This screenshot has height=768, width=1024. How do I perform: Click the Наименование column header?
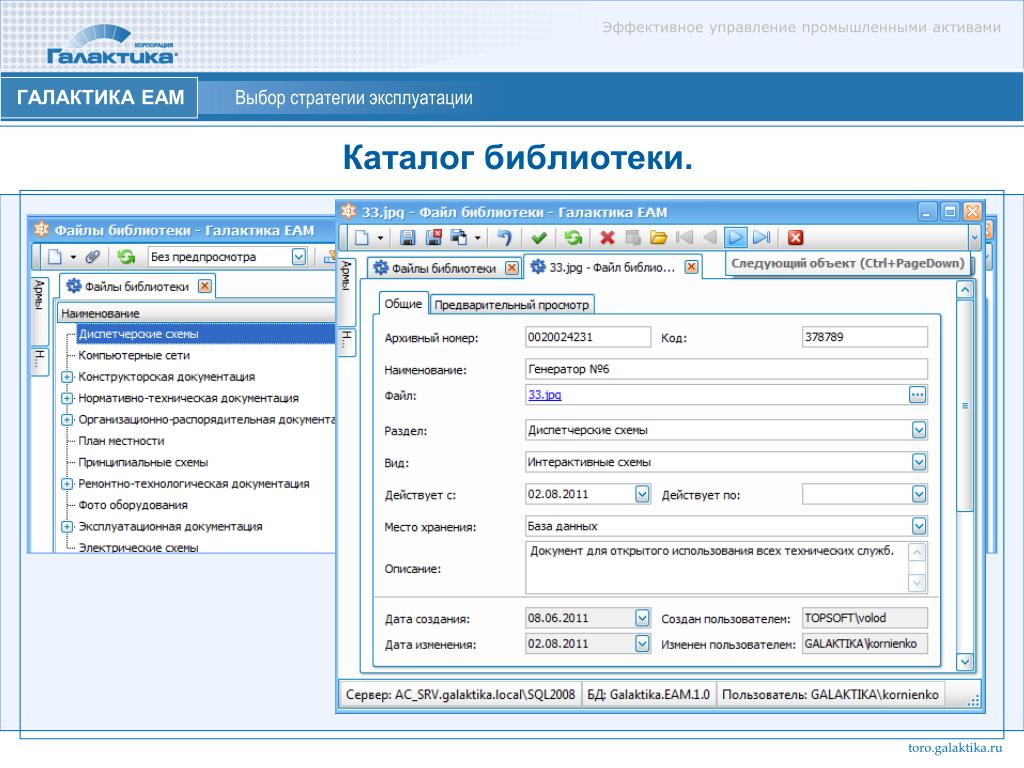click(x=196, y=313)
